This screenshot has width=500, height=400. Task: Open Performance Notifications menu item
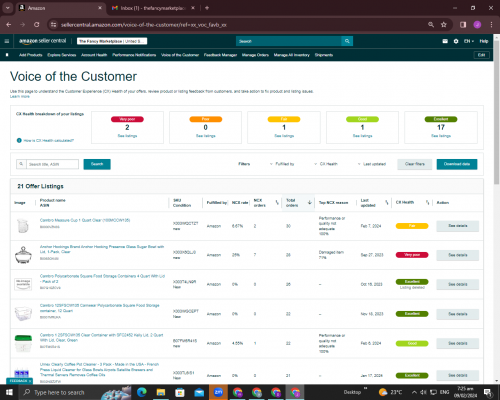pyautogui.click(x=134, y=55)
